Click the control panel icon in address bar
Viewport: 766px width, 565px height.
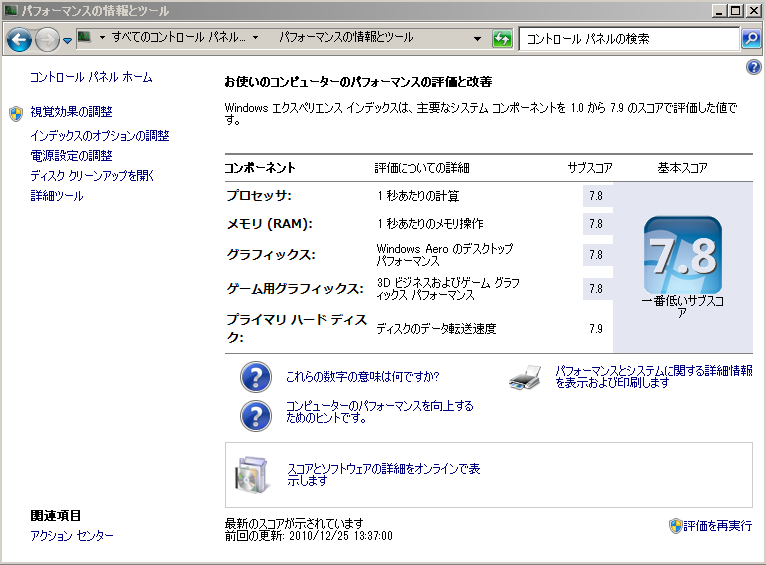point(85,37)
